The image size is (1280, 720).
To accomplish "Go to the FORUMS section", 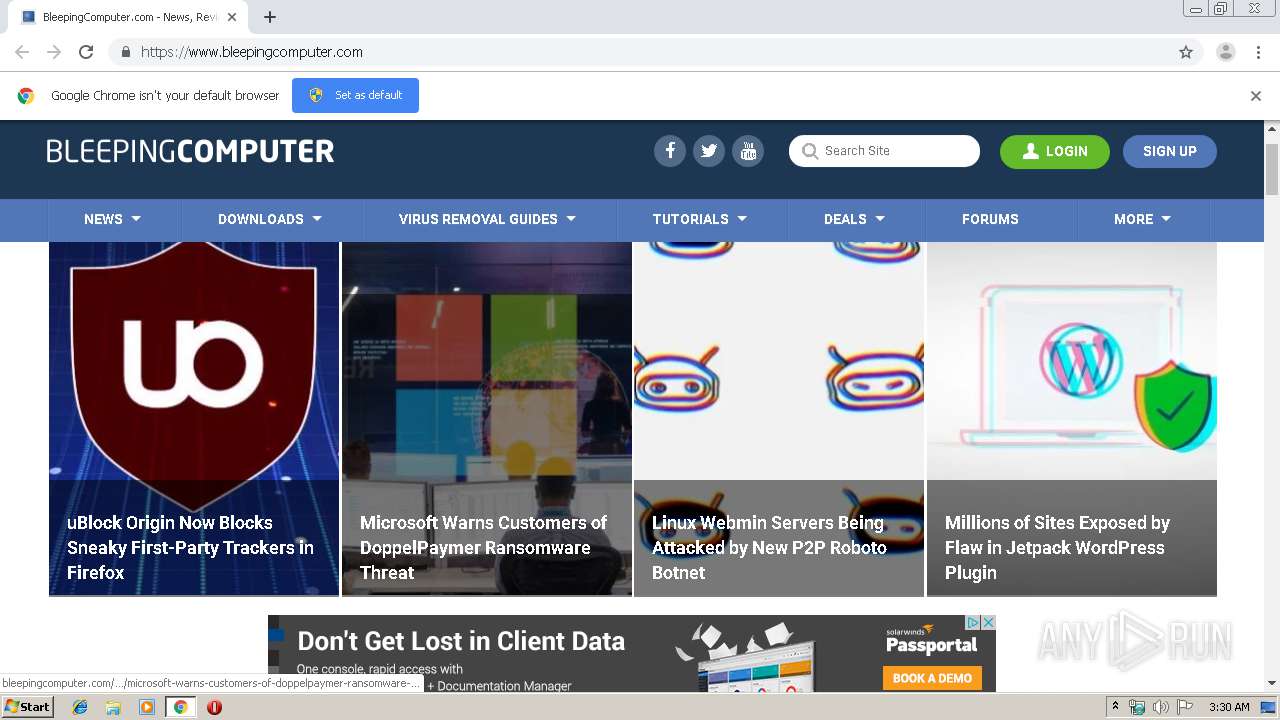I will pyautogui.click(x=990, y=219).
